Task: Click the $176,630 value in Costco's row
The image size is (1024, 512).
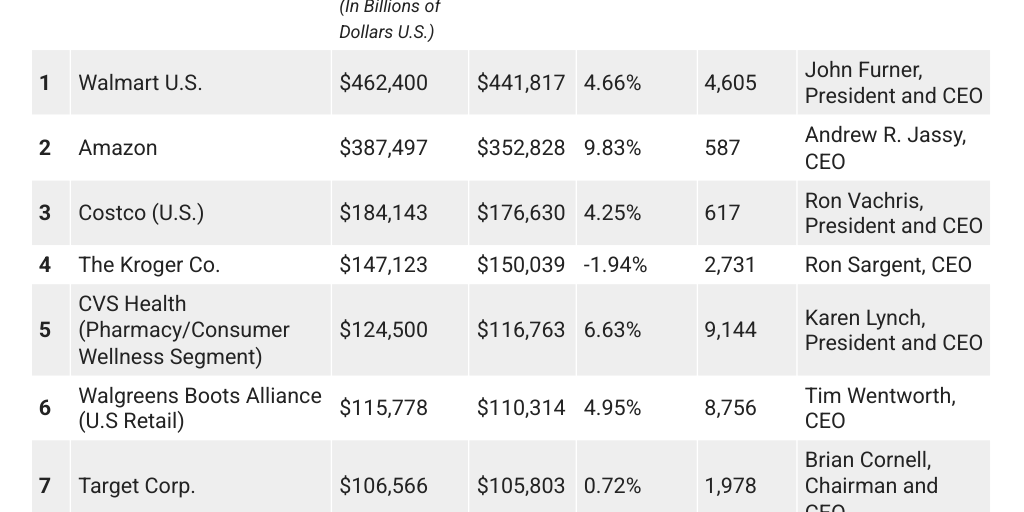Action: [521, 213]
